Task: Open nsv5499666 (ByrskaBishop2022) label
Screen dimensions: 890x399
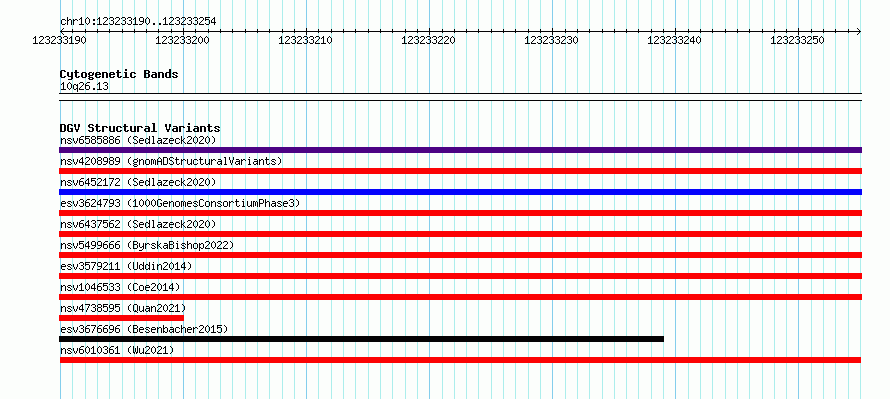Action: [x=147, y=245]
